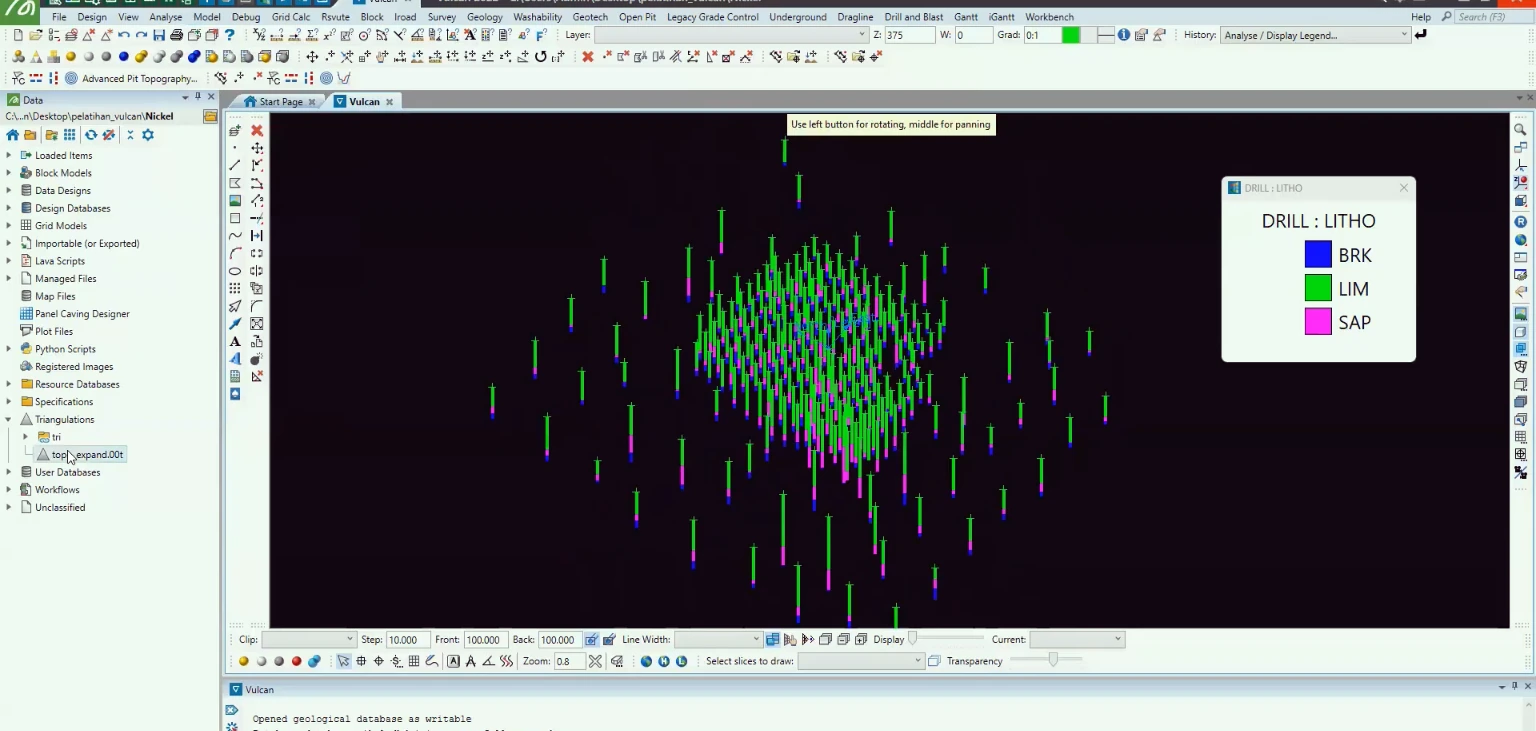Click the arrow select pointer icon

344,661
